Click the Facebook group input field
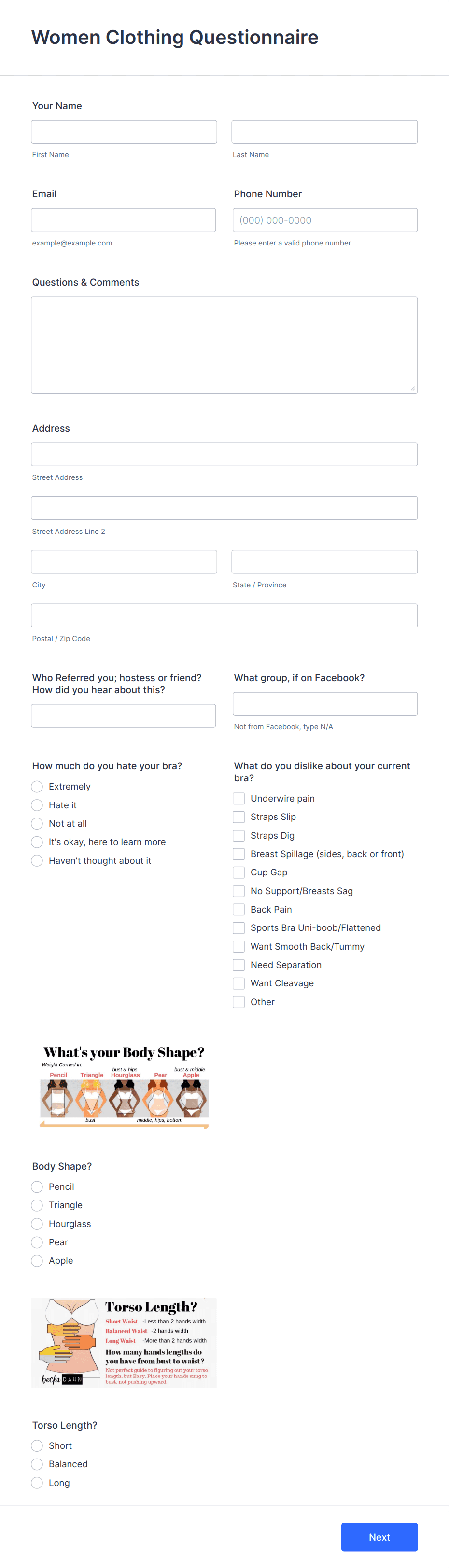Image resolution: width=449 pixels, height=1568 pixels. pyautogui.click(x=325, y=703)
